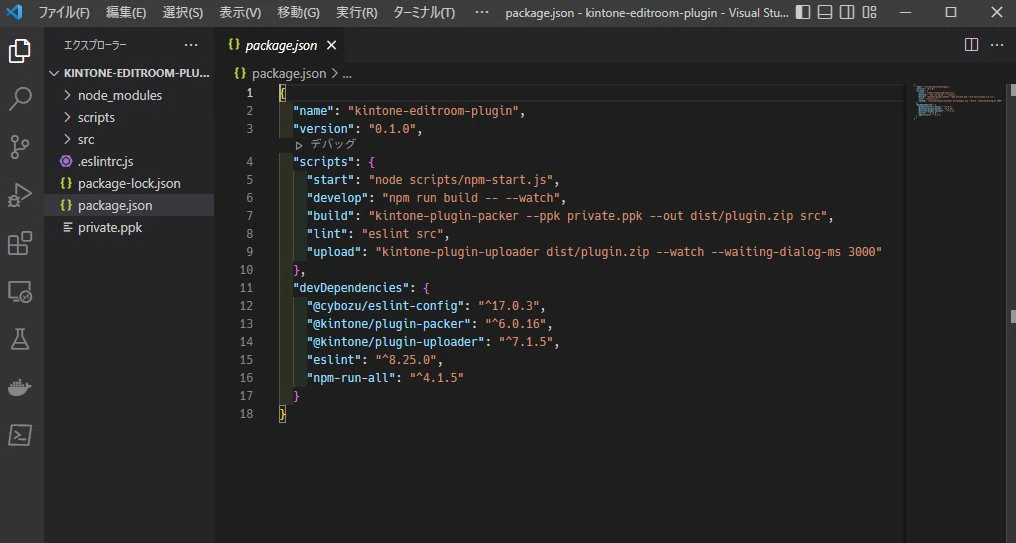Expand the scripts folder
Image resolution: width=1016 pixels, height=543 pixels.
point(129,117)
